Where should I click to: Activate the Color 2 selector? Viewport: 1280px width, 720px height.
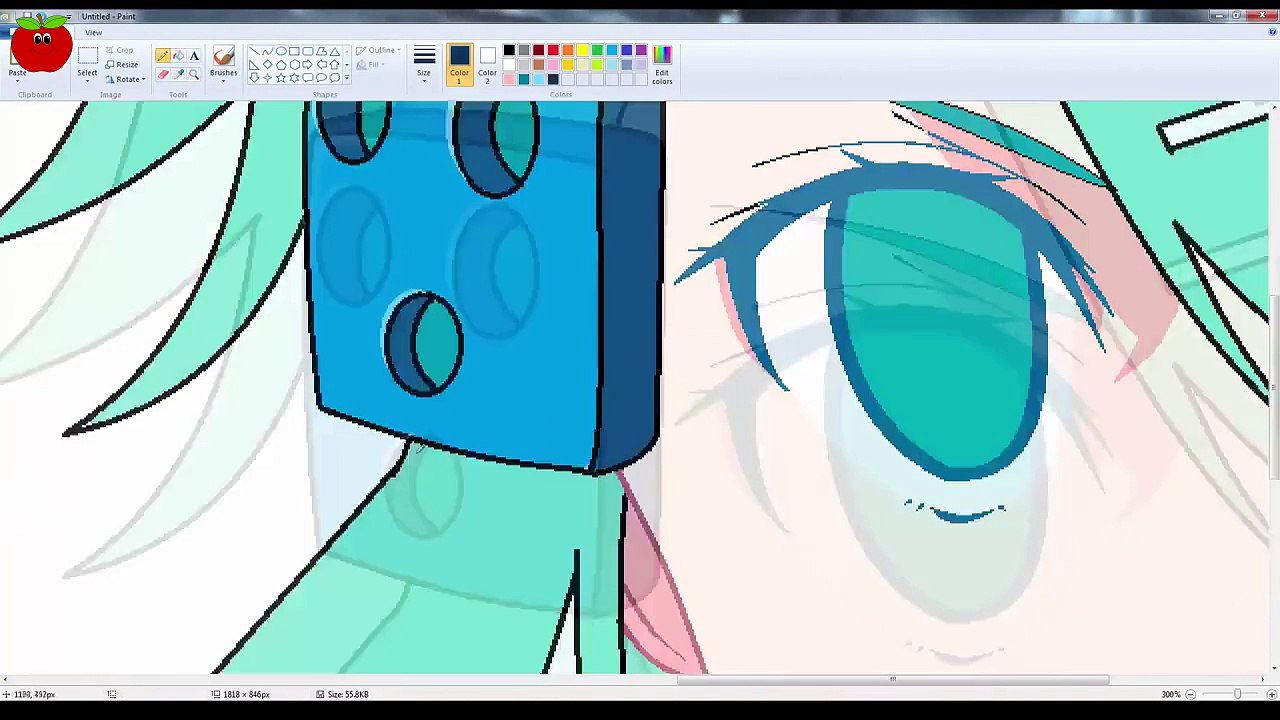tap(487, 64)
